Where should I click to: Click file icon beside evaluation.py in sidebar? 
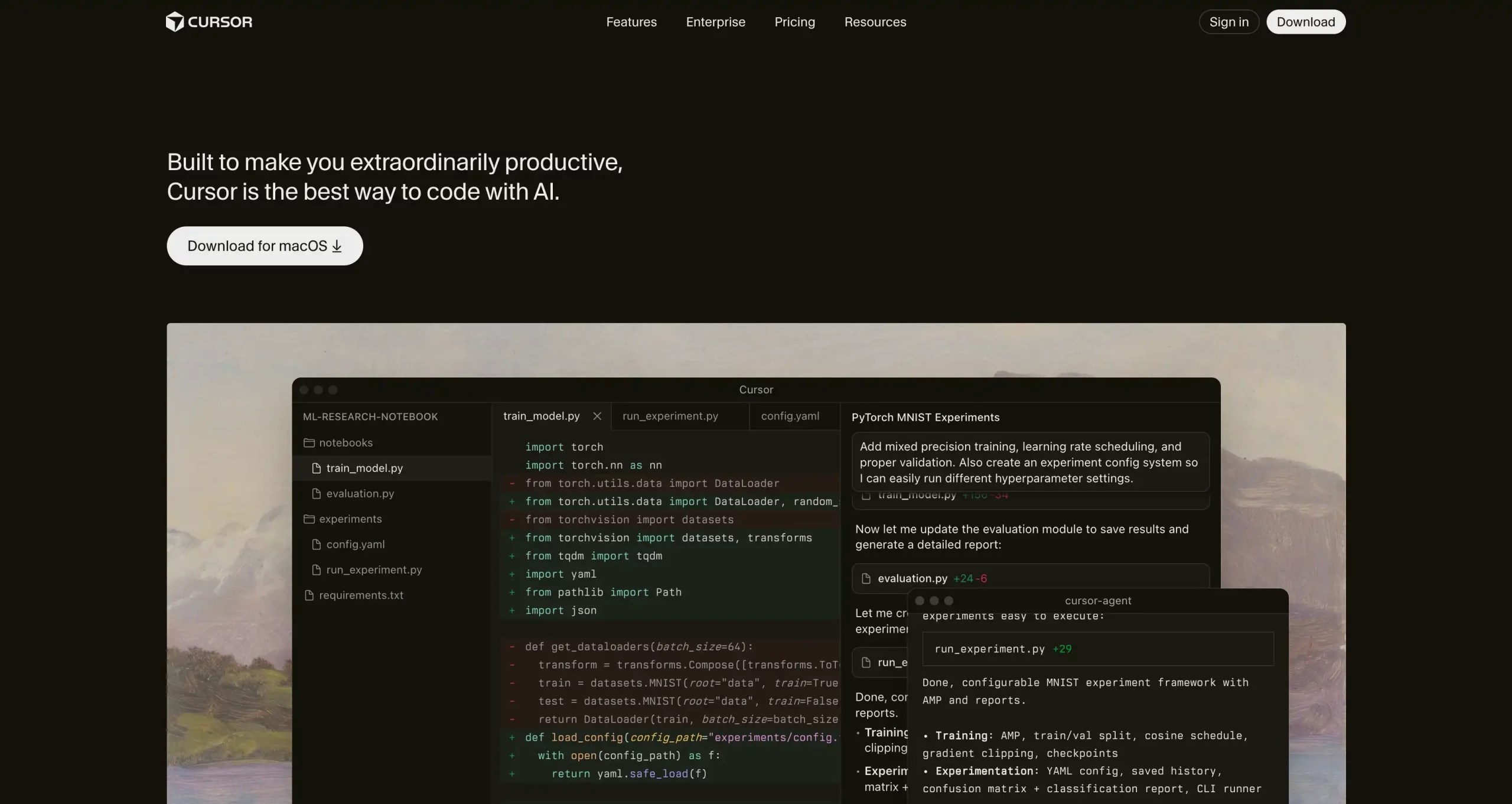317,493
